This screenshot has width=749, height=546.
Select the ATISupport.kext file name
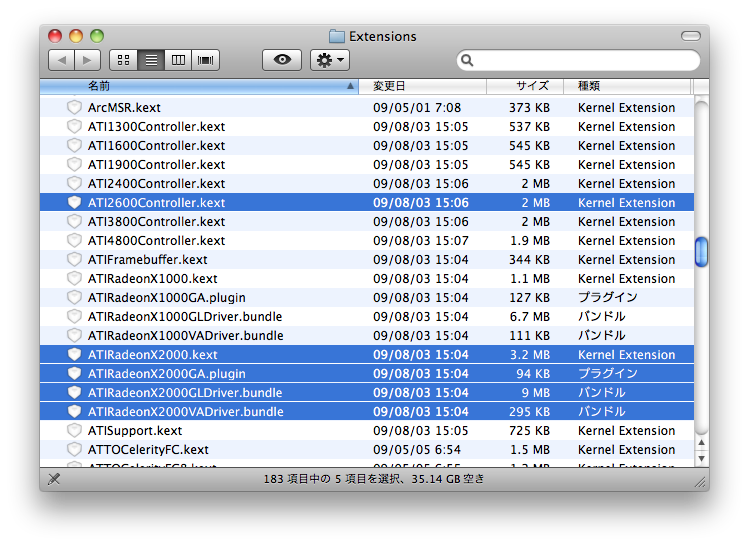click(x=135, y=430)
